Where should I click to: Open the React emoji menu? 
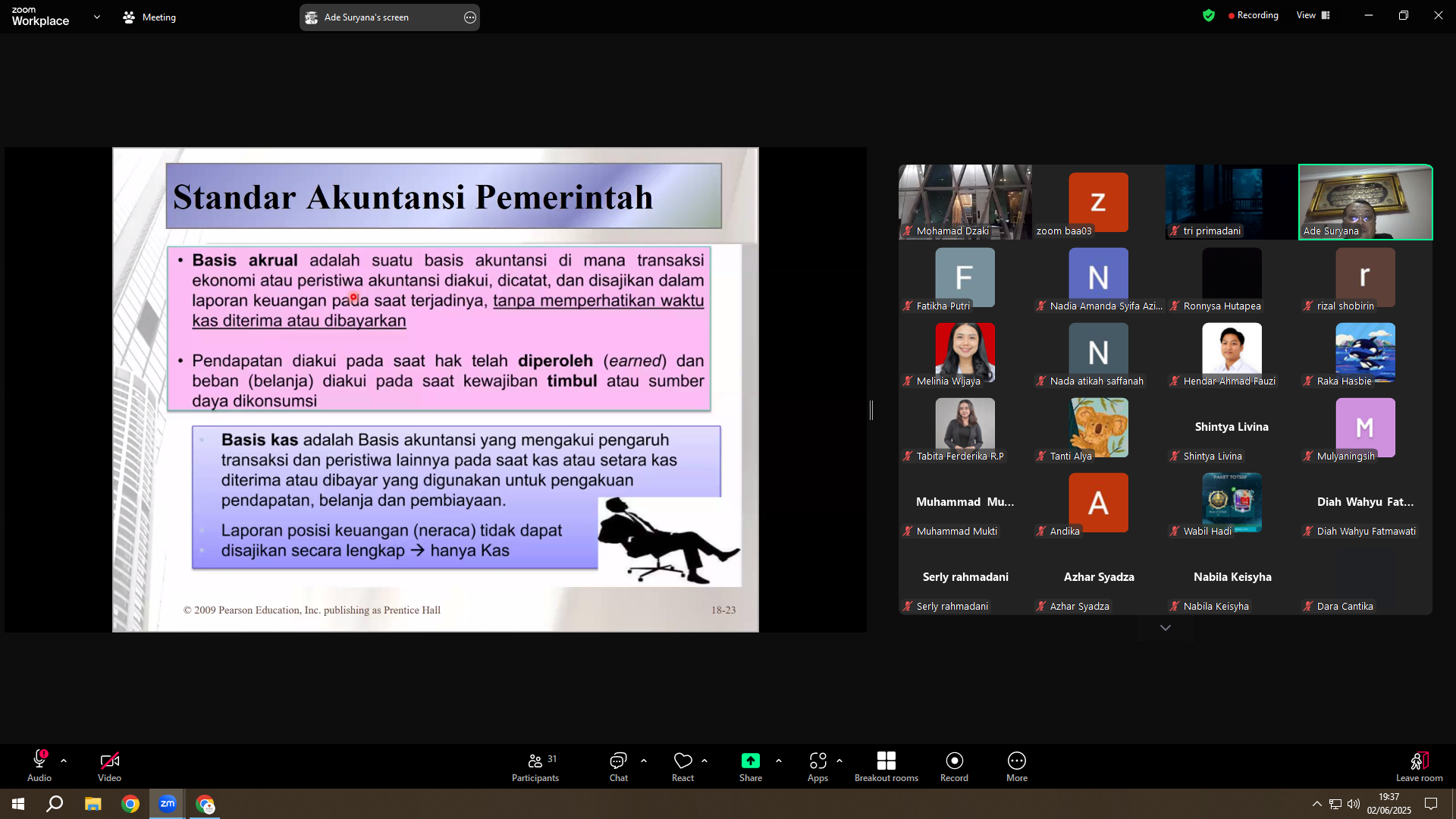pyautogui.click(x=682, y=767)
